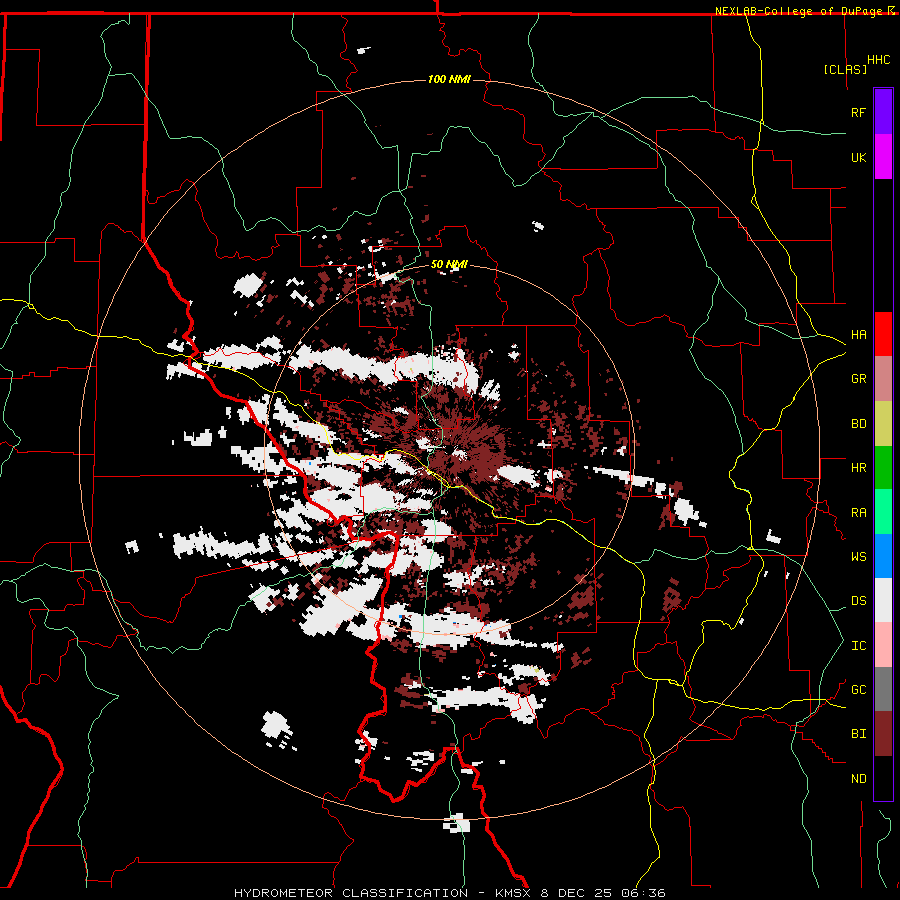Click the HYDROMETEOR CLASSIFICATION title text
The image size is (900, 900).
pos(351,893)
